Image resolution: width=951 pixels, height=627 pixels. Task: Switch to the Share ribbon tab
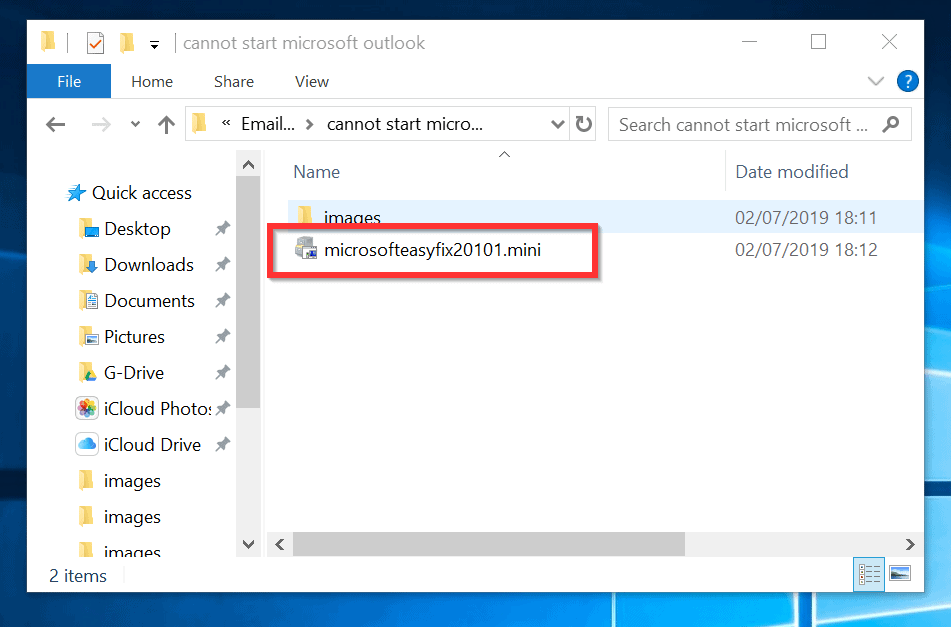click(x=233, y=82)
